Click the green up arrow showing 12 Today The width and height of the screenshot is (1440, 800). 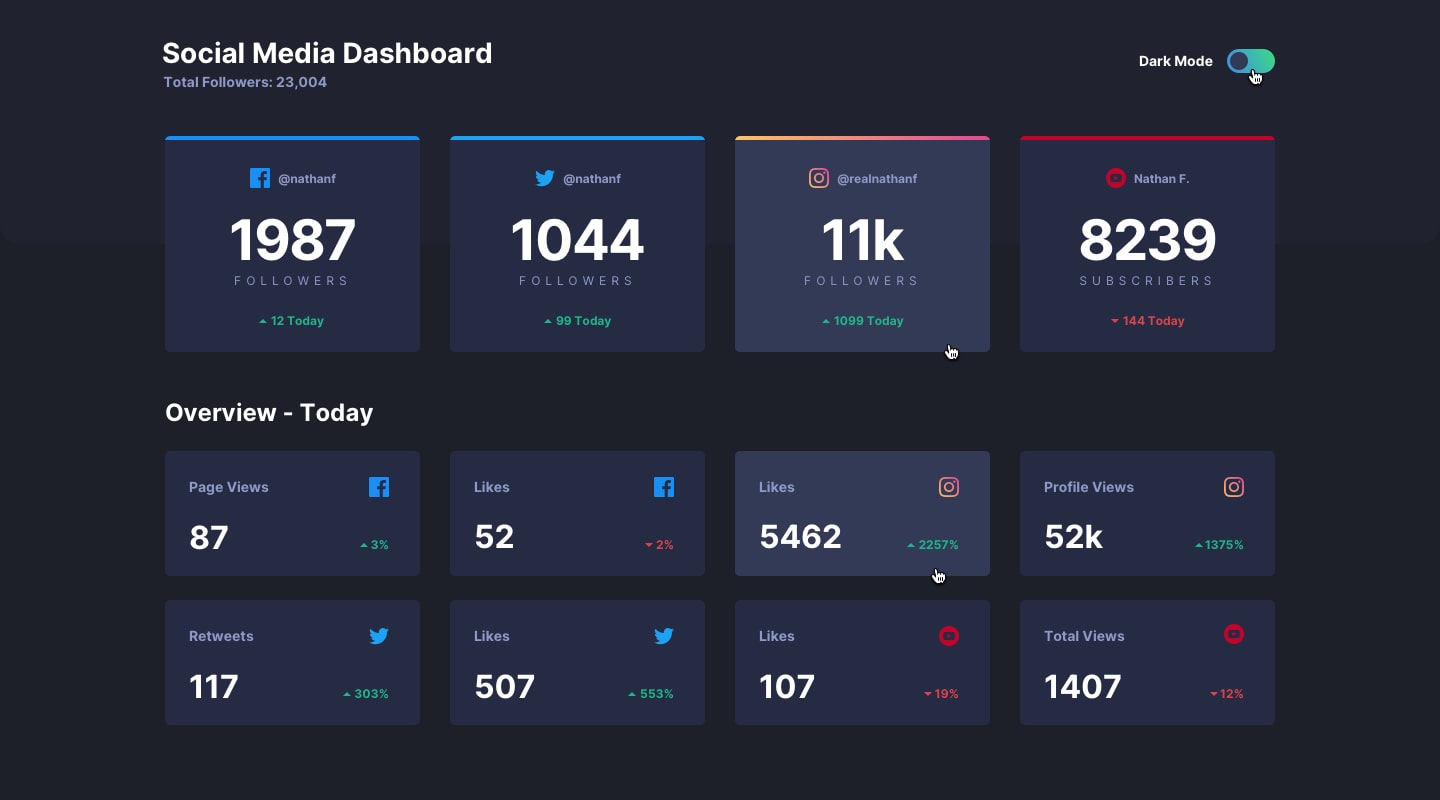[262, 321]
